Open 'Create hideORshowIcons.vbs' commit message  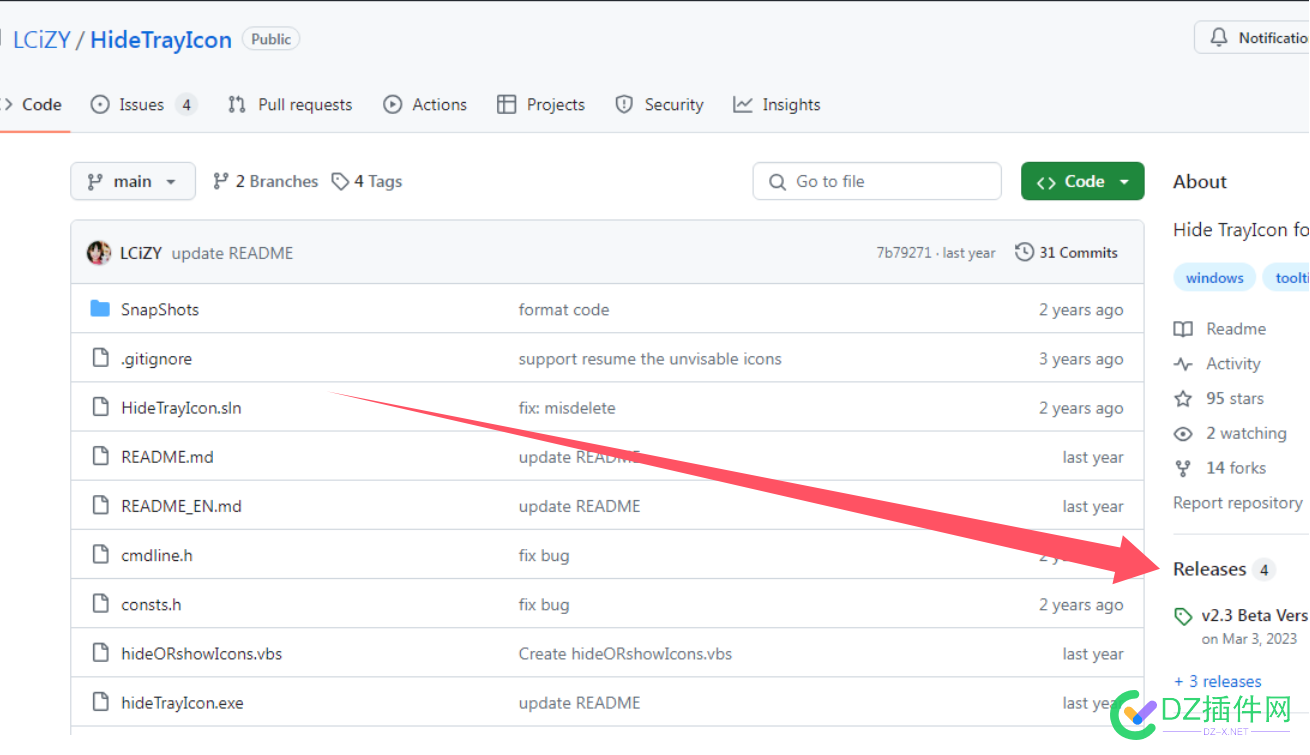pyautogui.click(x=625, y=653)
